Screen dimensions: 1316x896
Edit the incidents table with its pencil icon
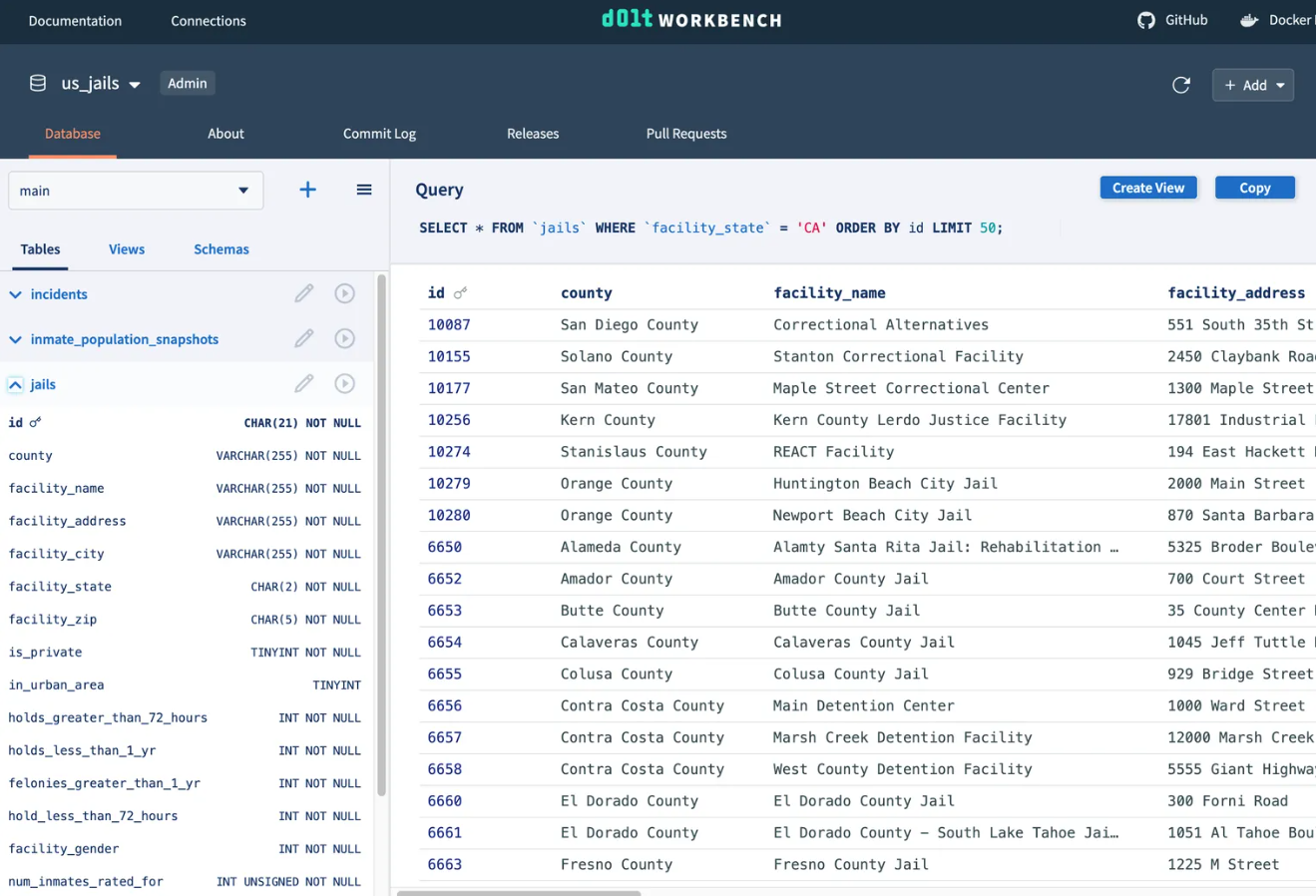304,293
